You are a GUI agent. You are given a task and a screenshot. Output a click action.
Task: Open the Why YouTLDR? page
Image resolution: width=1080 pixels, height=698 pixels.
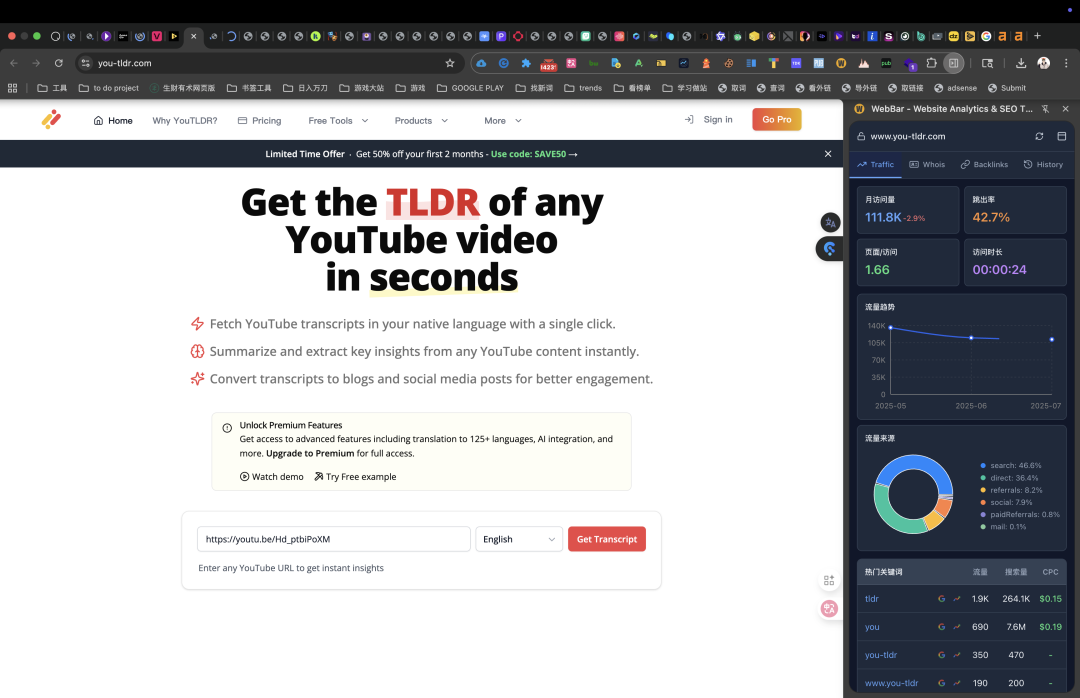click(185, 121)
